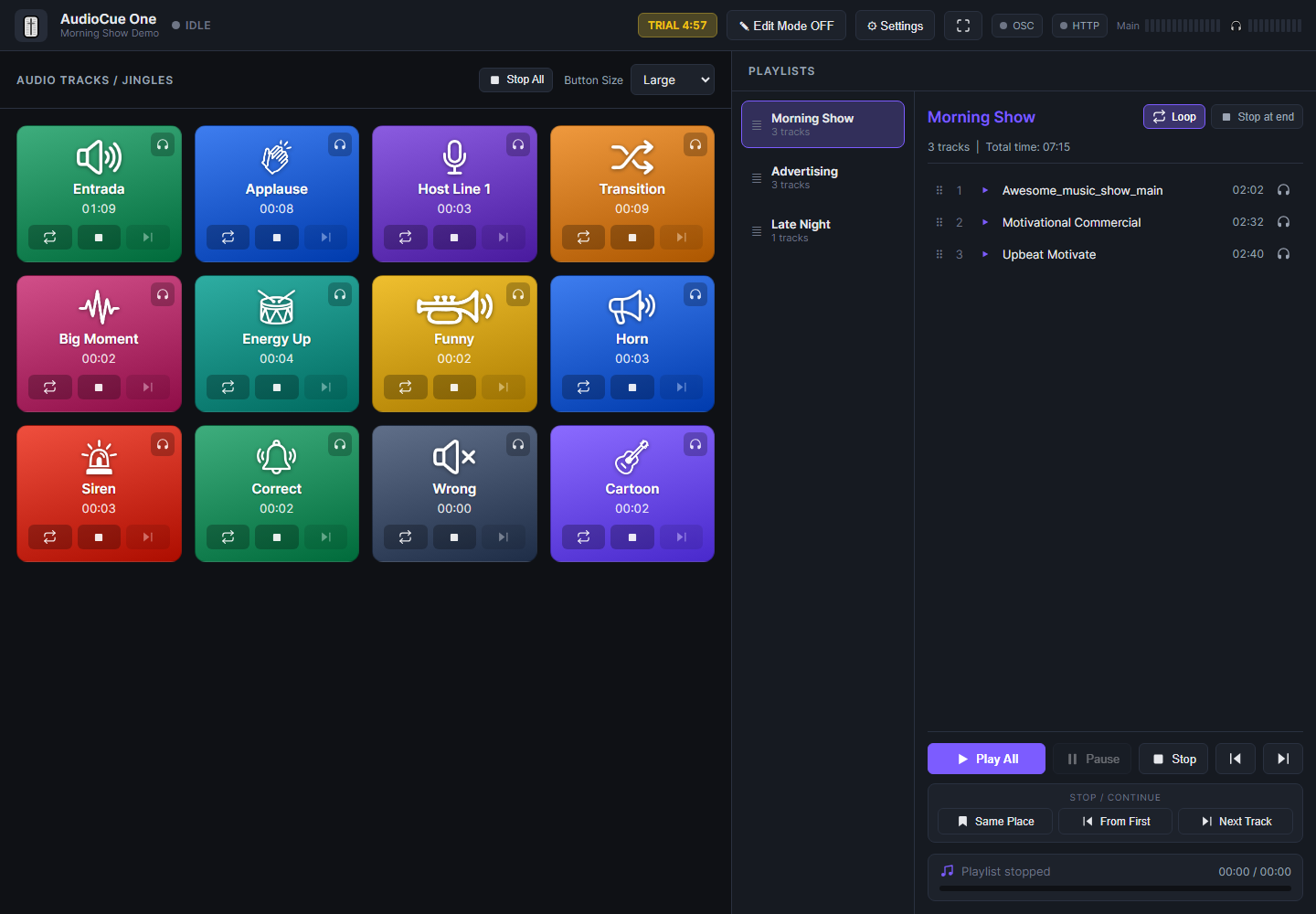The width and height of the screenshot is (1316, 914).
Task: Stop the Siren sound
Action: pyautogui.click(x=99, y=537)
